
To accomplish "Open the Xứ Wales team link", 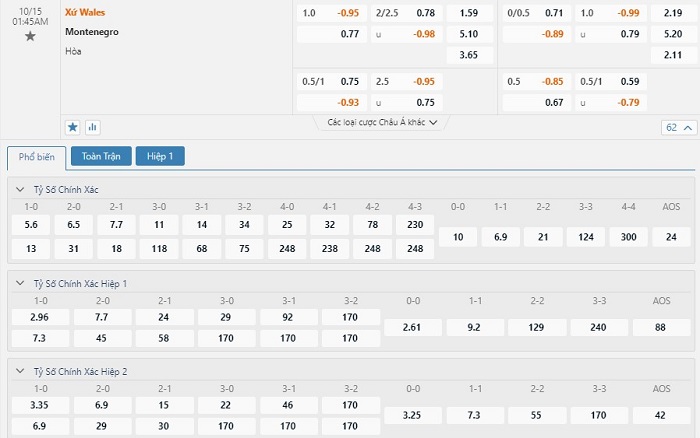I will 85,13.
